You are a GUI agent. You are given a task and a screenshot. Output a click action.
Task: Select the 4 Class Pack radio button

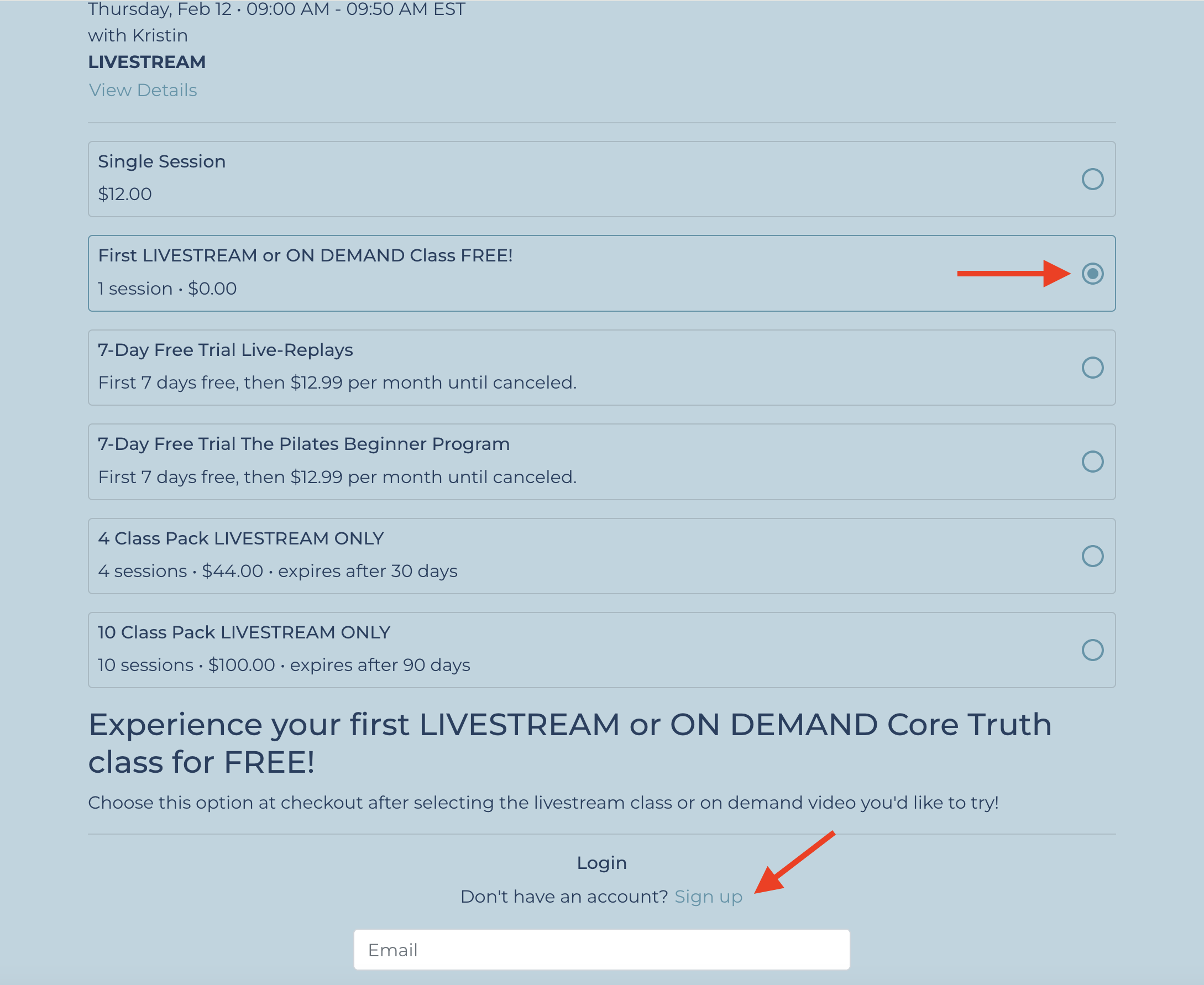[x=1092, y=556]
